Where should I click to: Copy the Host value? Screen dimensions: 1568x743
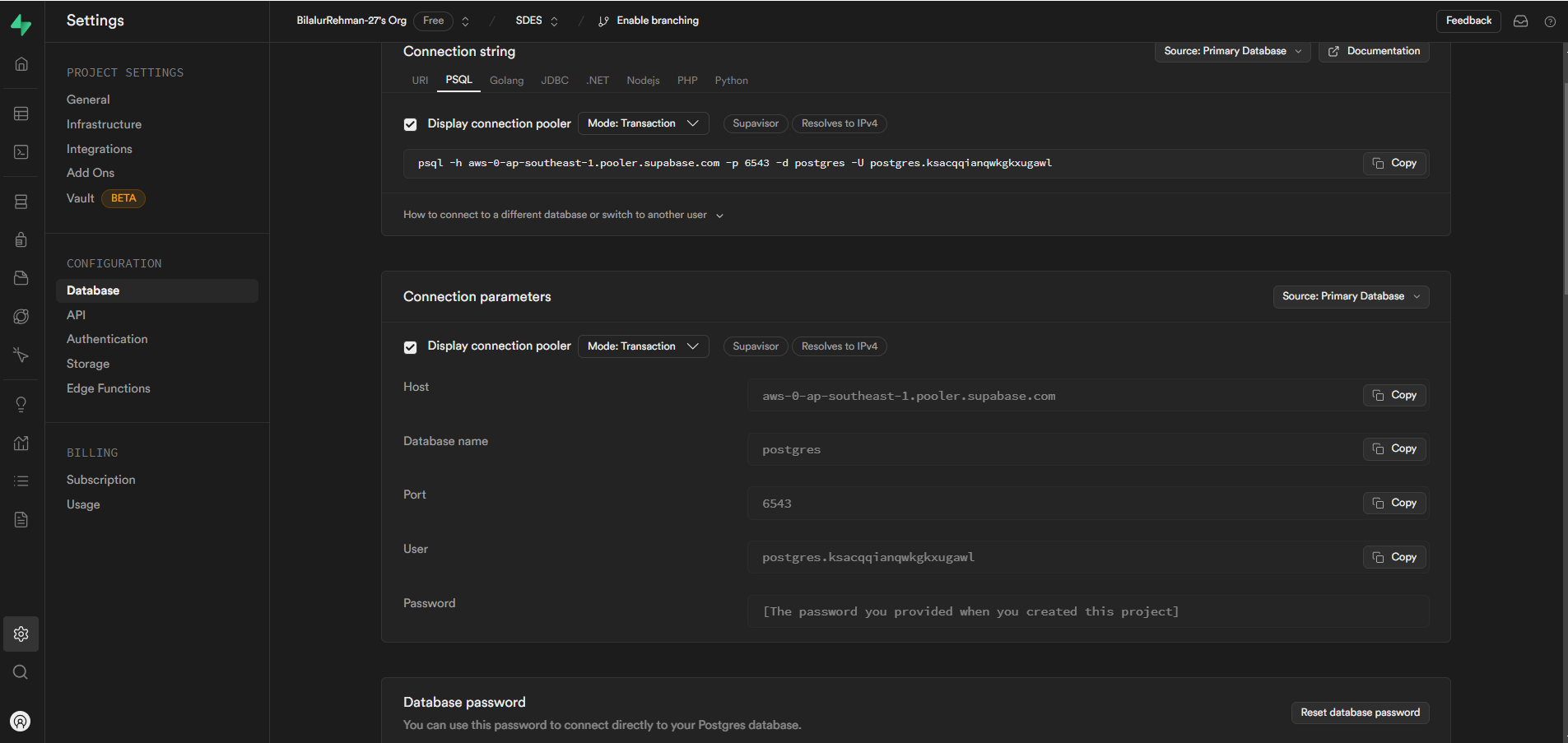pos(1394,395)
